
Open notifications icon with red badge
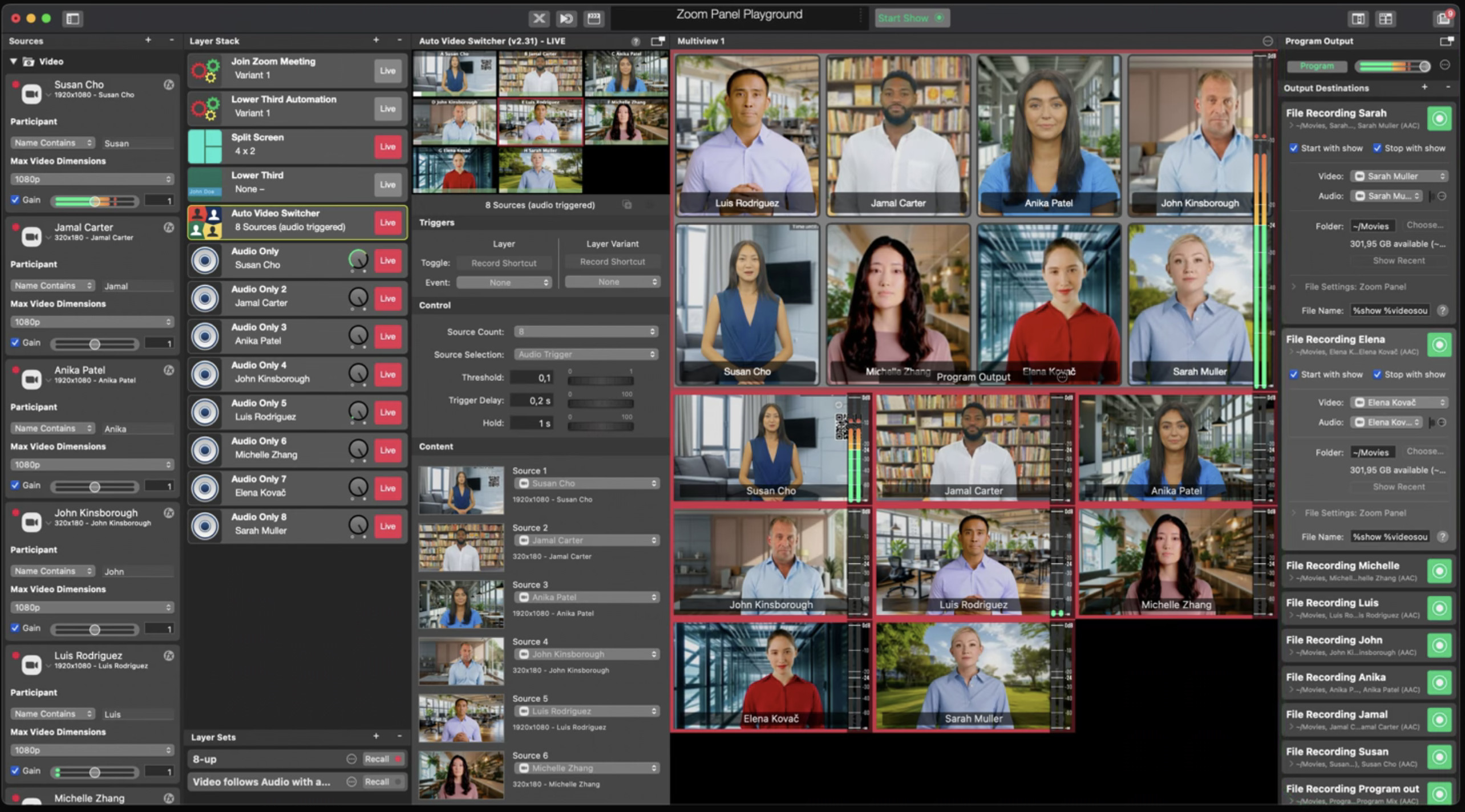pyautogui.click(x=1443, y=18)
